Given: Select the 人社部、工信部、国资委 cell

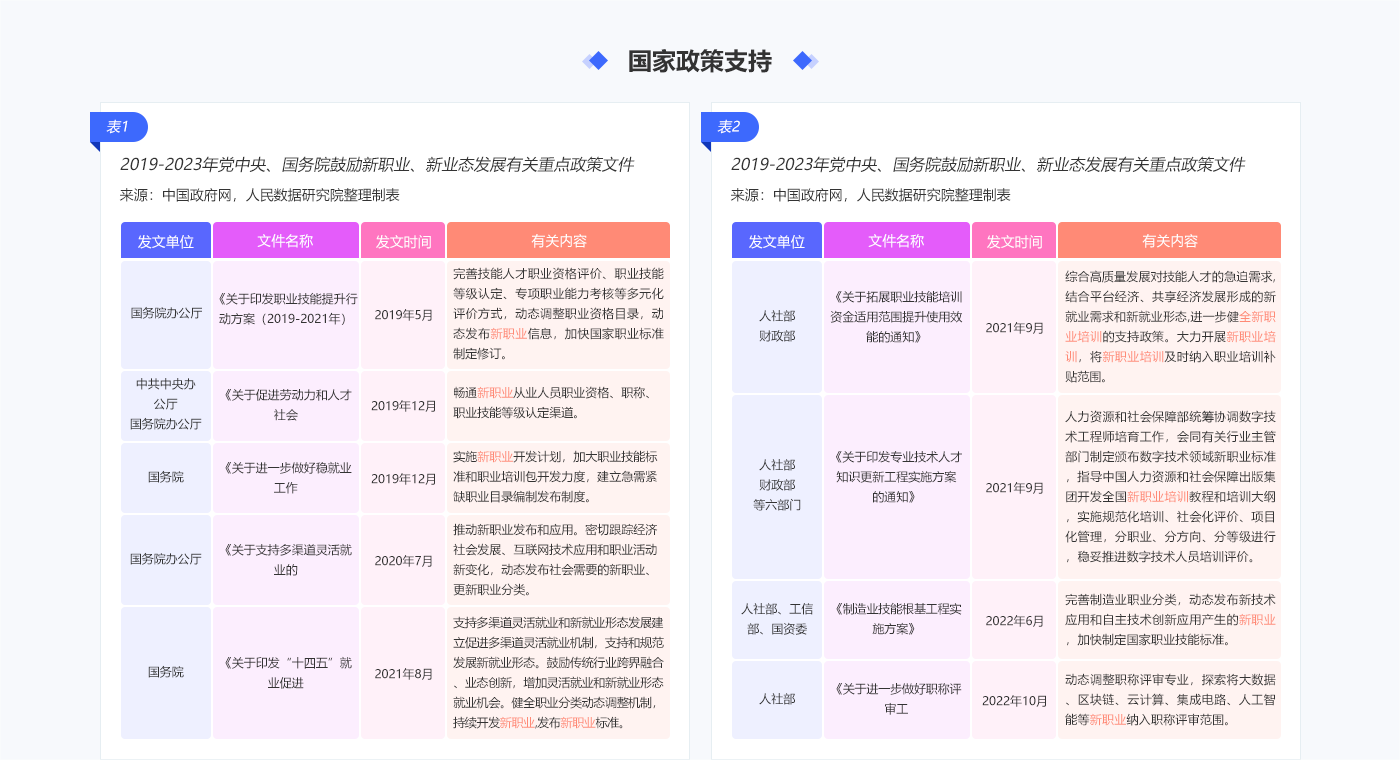Looking at the screenshot, I should coord(777,620).
